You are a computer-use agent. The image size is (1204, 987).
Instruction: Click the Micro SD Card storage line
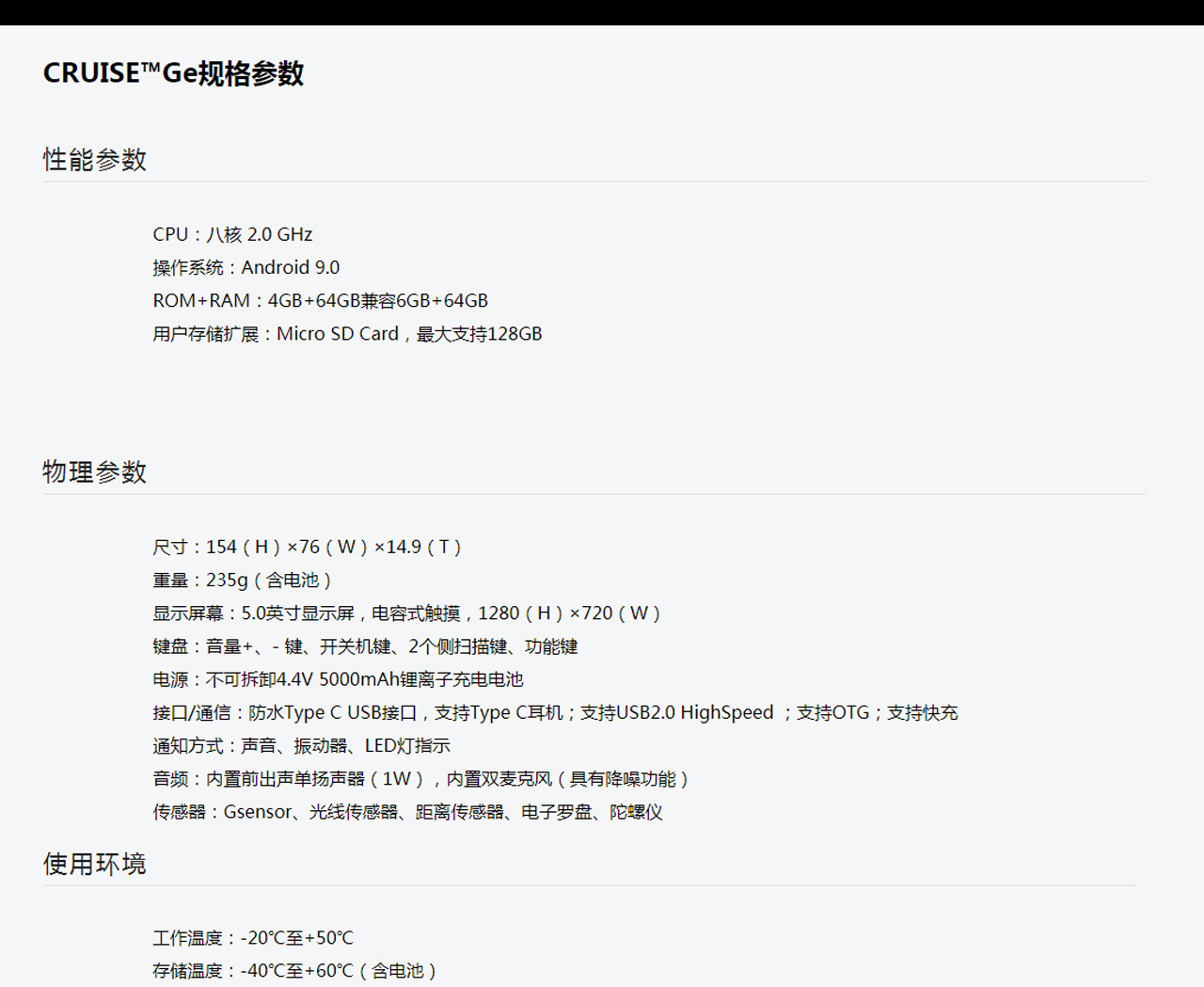pos(348,333)
